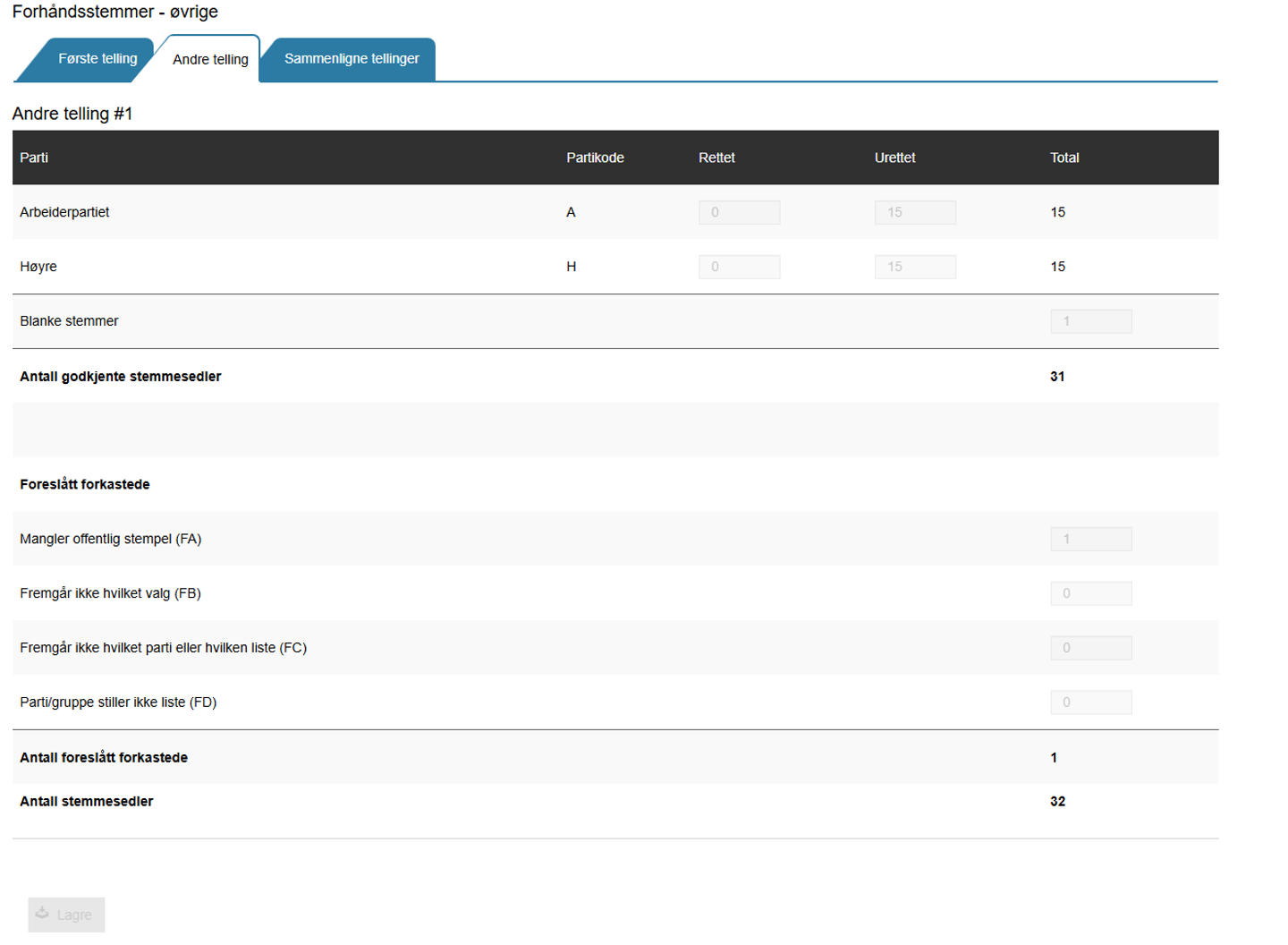Focus the Rettet field for Høyre

tap(739, 268)
